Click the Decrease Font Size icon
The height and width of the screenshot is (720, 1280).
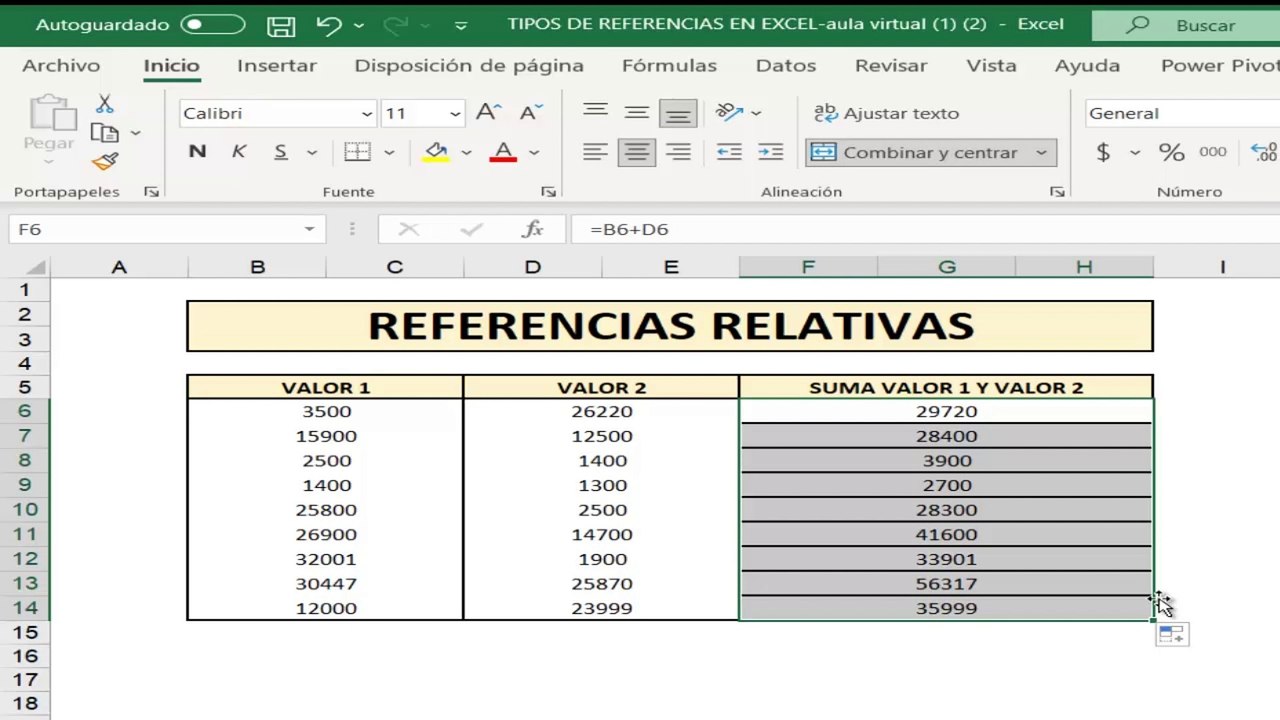coord(531,112)
